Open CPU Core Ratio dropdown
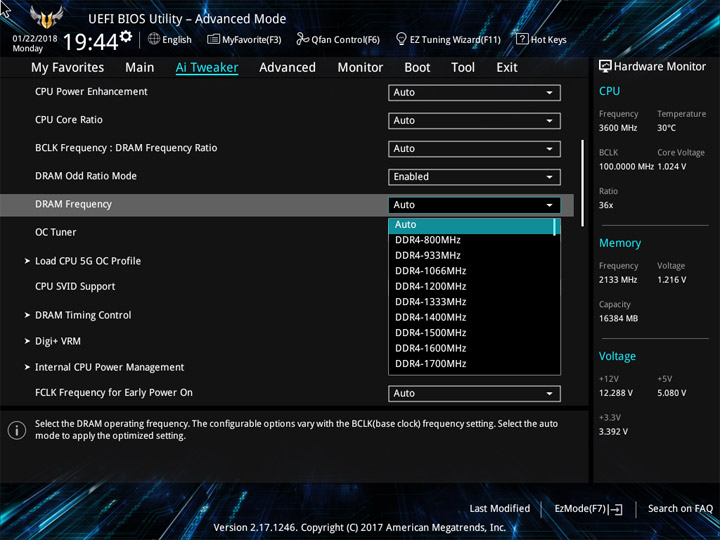The height and width of the screenshot is (540, 720). [474, 120]
